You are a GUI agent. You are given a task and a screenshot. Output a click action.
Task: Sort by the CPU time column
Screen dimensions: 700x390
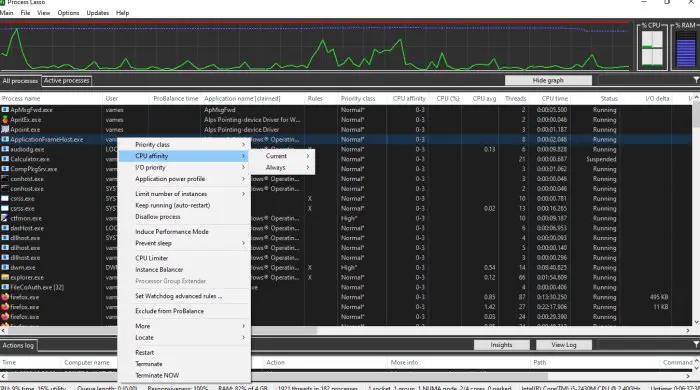pyautogui.click(x=554, y=98)
